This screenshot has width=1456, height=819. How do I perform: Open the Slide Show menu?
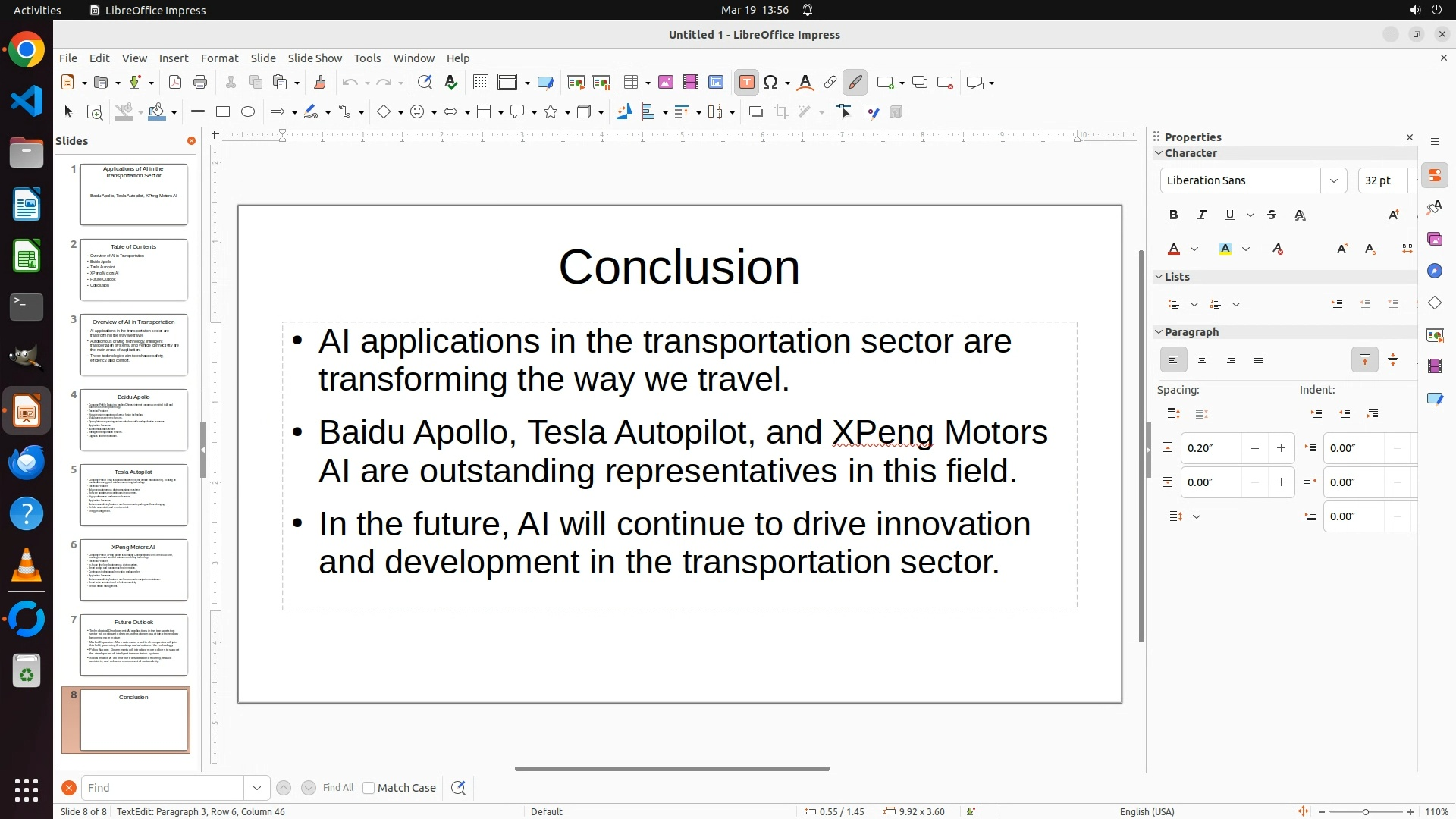[315, 58]
